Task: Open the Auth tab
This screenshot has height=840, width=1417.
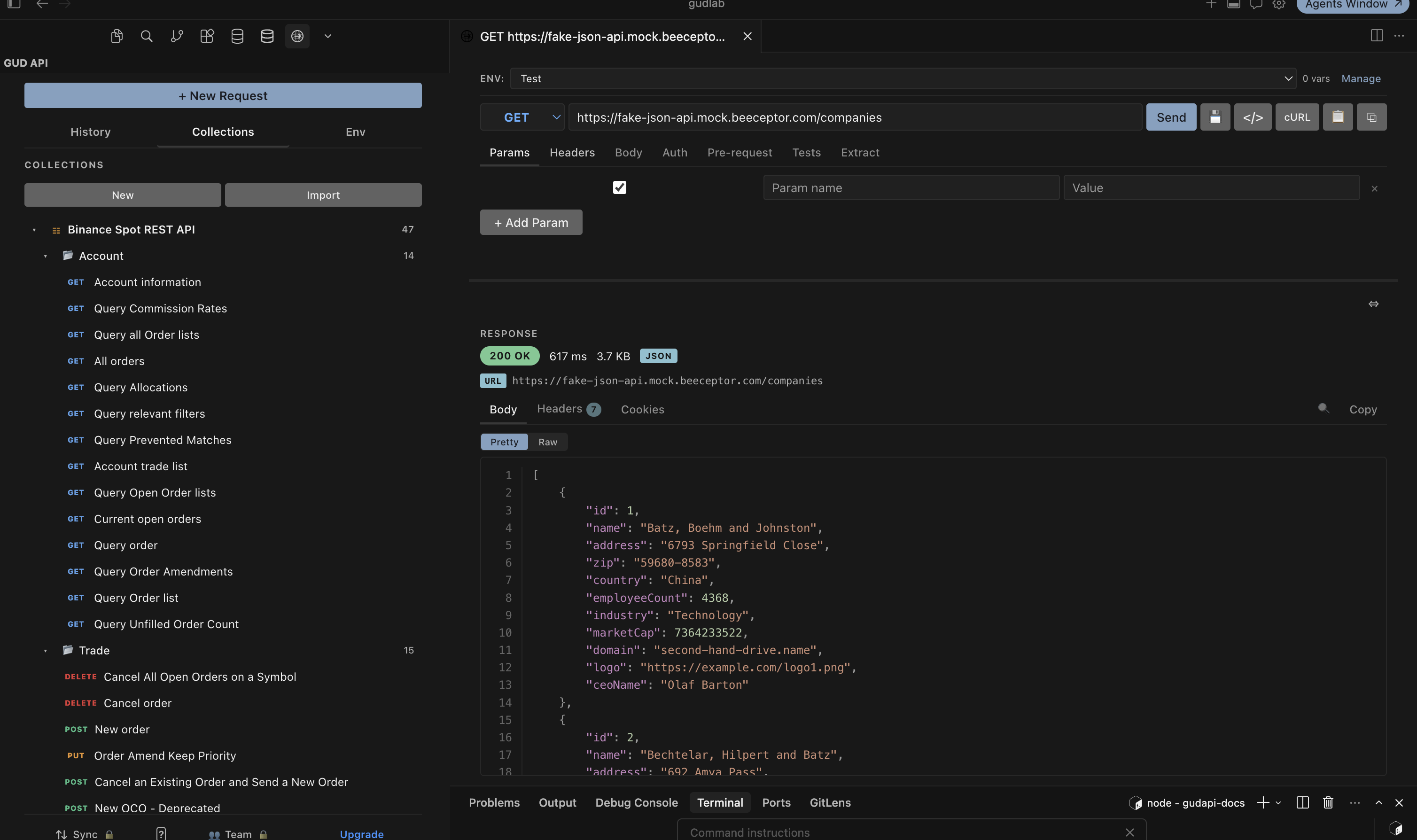Action: [x=675, y=152]
